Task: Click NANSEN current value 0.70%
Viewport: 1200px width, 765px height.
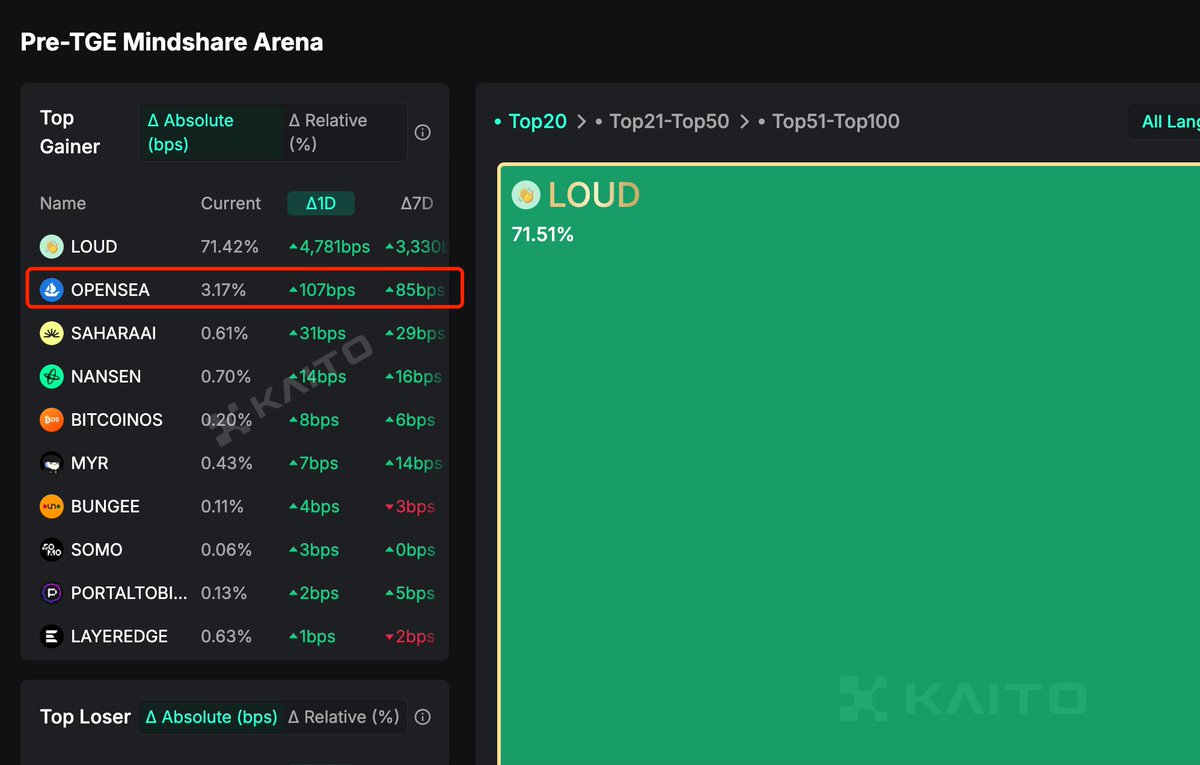Action: pyautogui.click(x=226, y=377)
